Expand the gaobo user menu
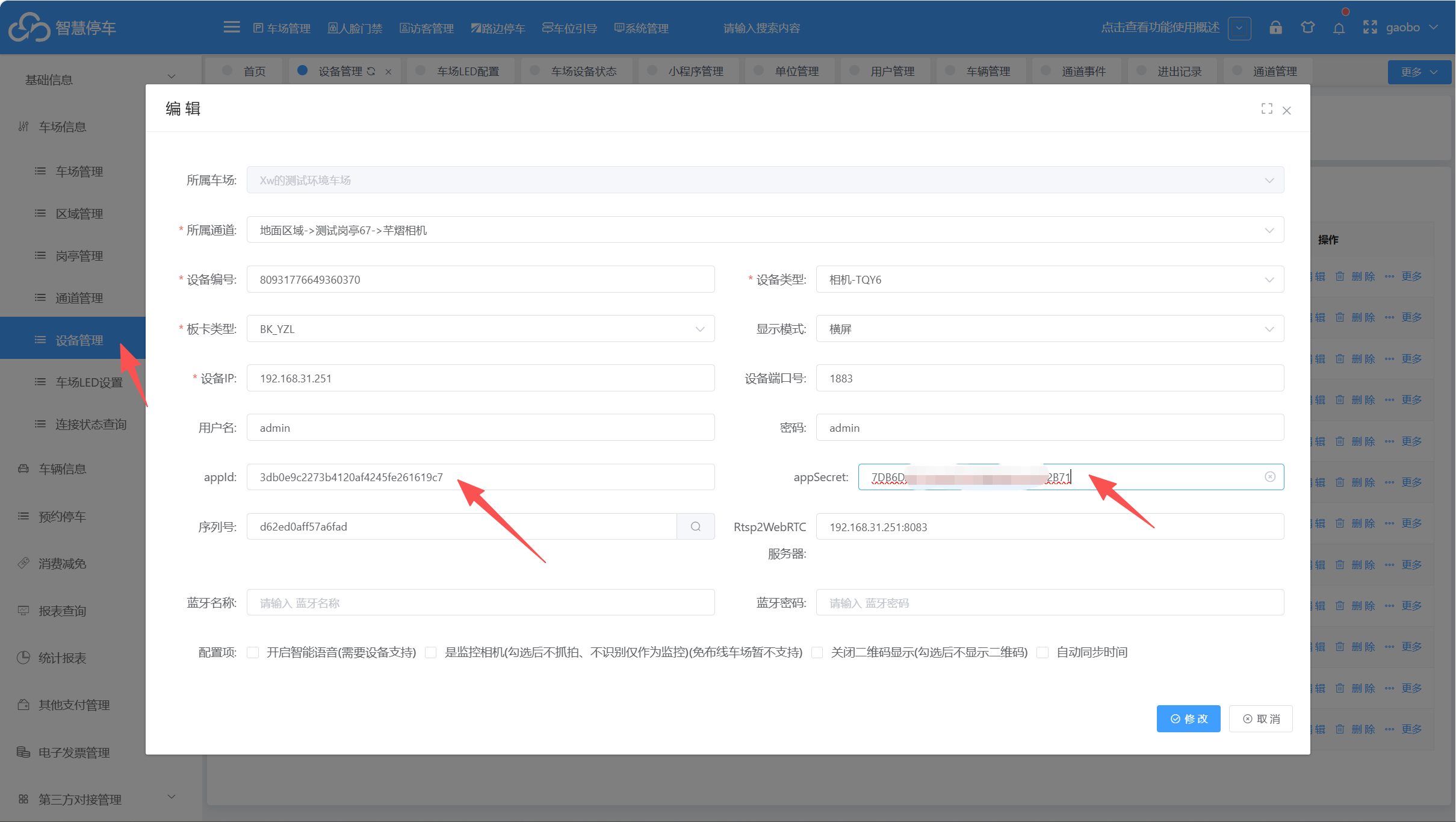1456x822 pixels. tap(1411, 28)
